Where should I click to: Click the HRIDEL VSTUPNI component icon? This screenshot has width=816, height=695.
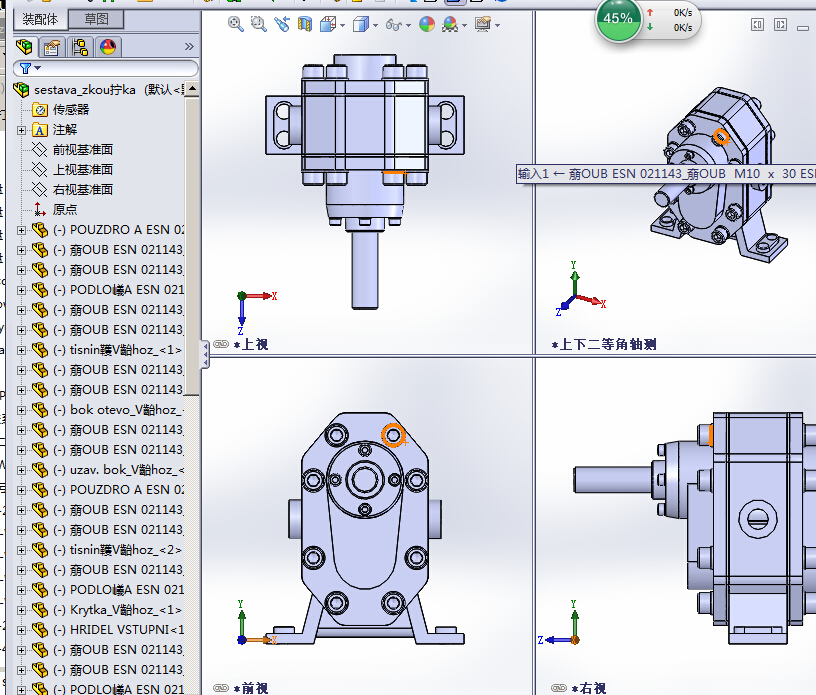coord(40,630)
